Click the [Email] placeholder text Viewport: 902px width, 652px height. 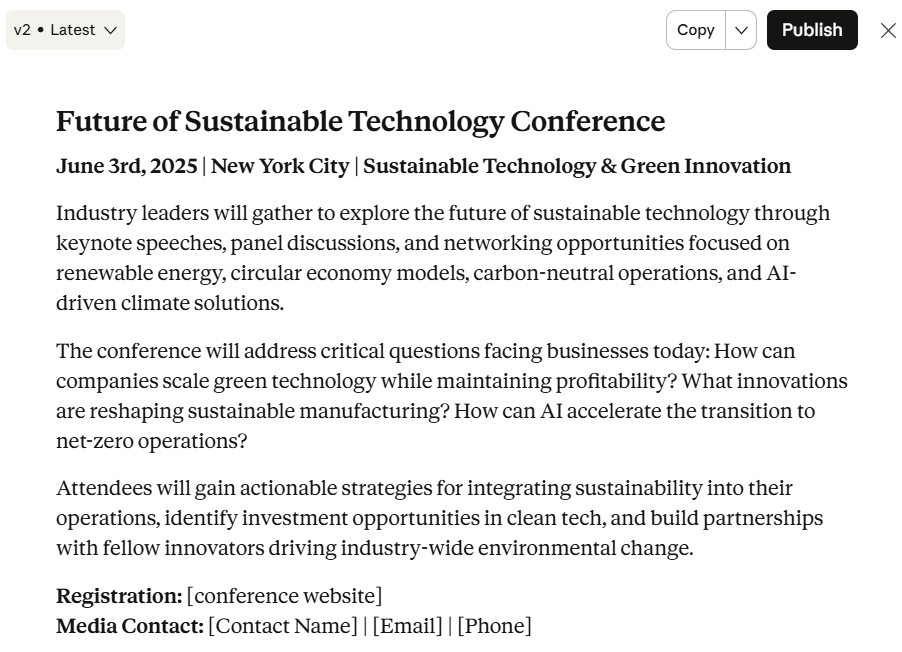[407, 626]
